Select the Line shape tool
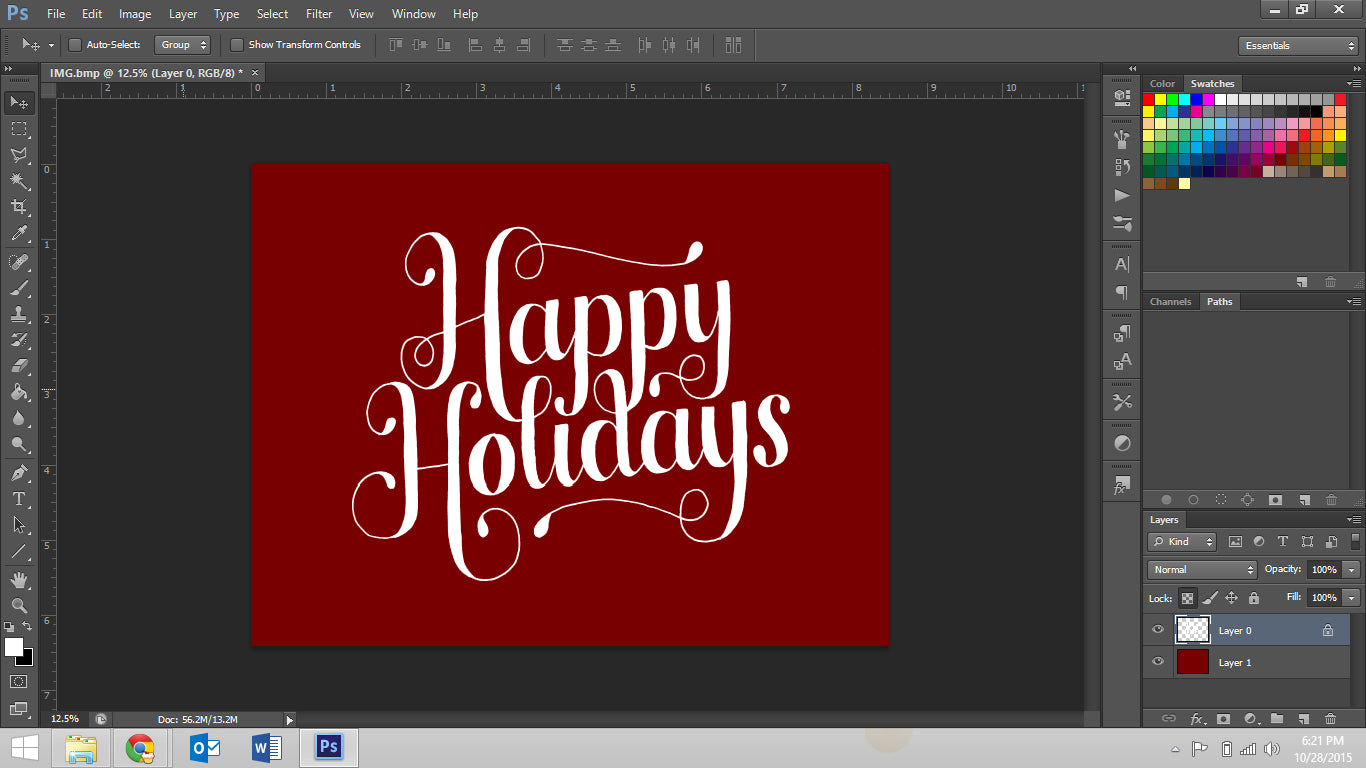The height and width of the screenshot is (768, 1366). click(19, 551)
